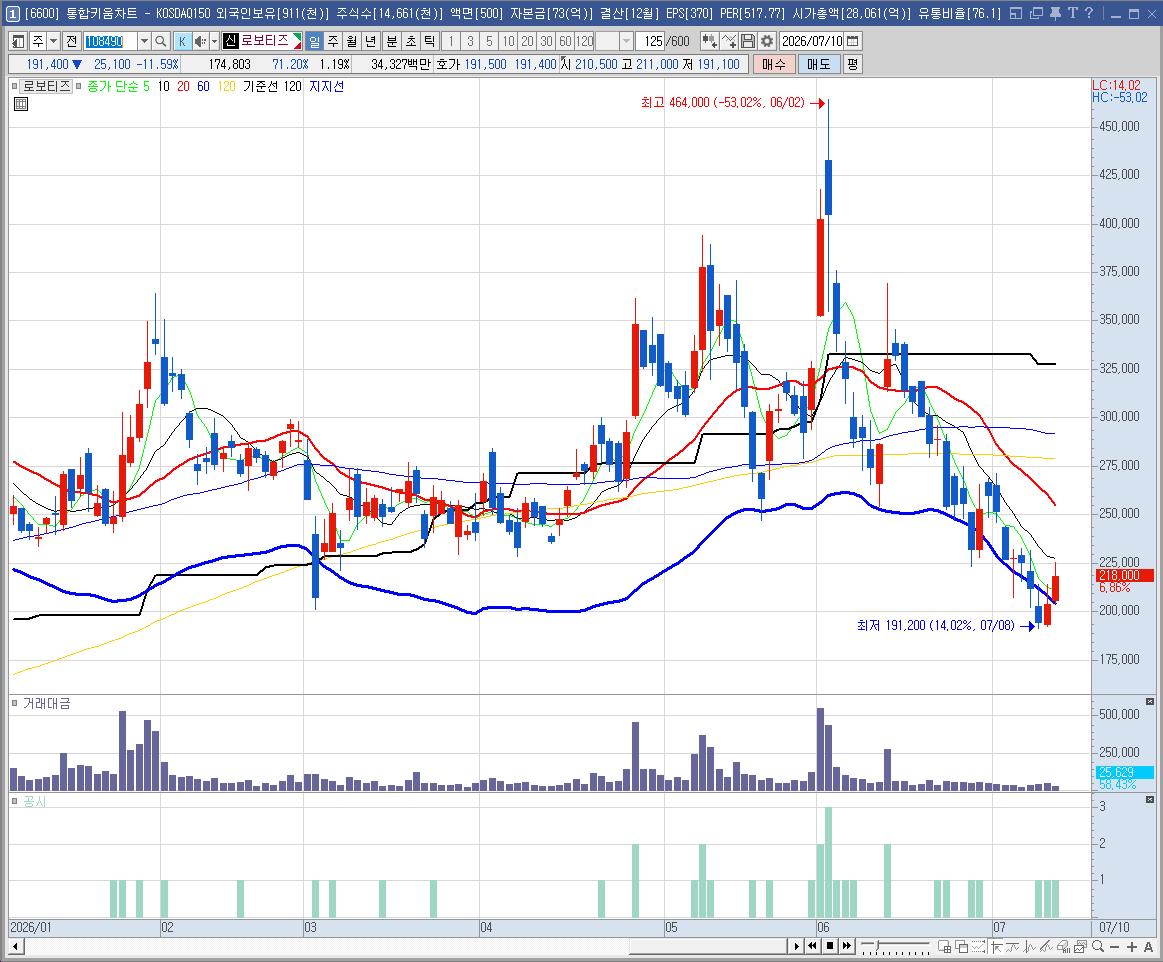Click the 매도 sell button
Screen dimensions: 1163x962
[819, 65]
